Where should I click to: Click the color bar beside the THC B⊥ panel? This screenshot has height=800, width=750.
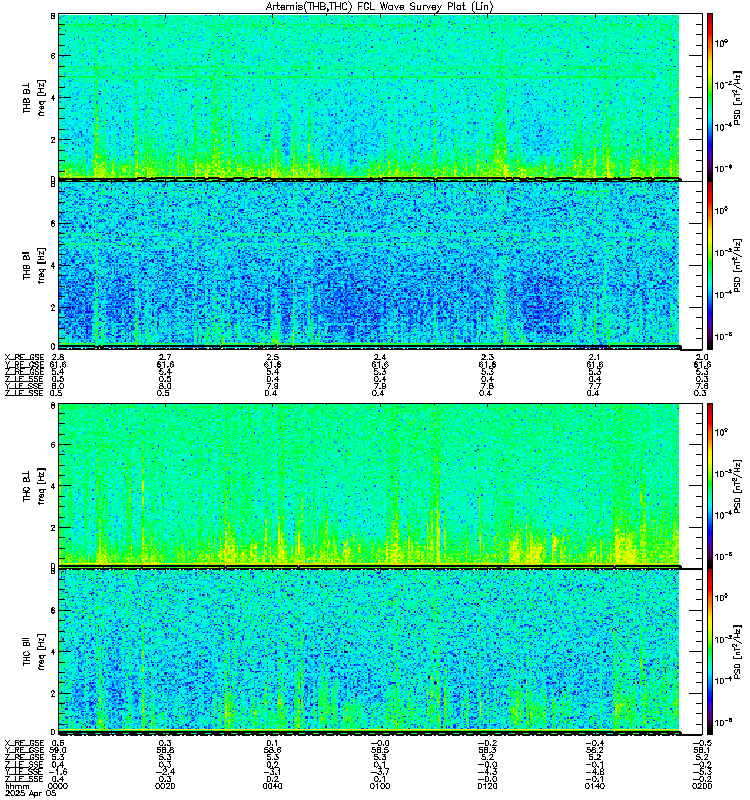(x=710, y=486)
